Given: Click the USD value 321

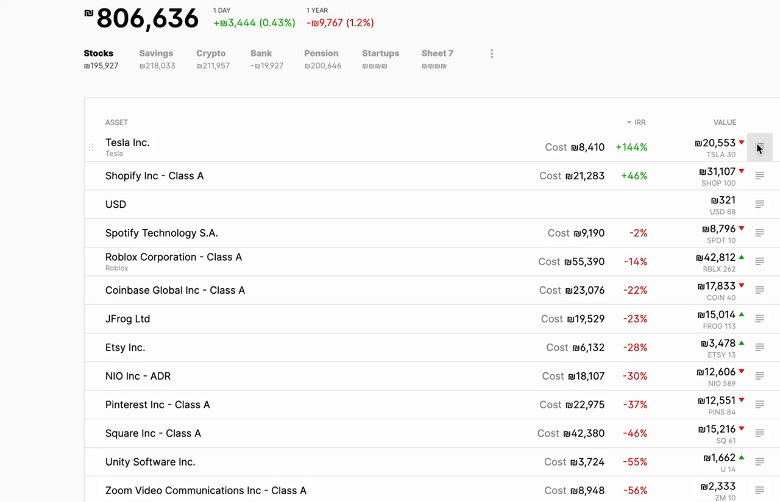Looking at the screenshot, I should tap(723, 201).
